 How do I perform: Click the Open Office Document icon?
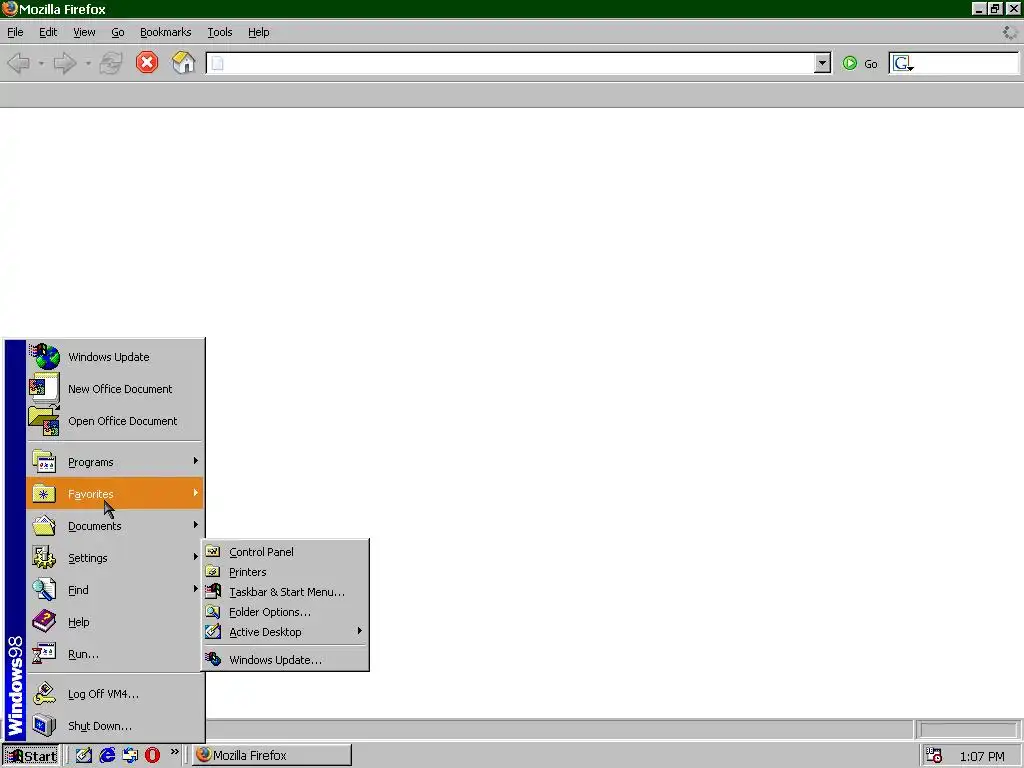pos(44,421)
